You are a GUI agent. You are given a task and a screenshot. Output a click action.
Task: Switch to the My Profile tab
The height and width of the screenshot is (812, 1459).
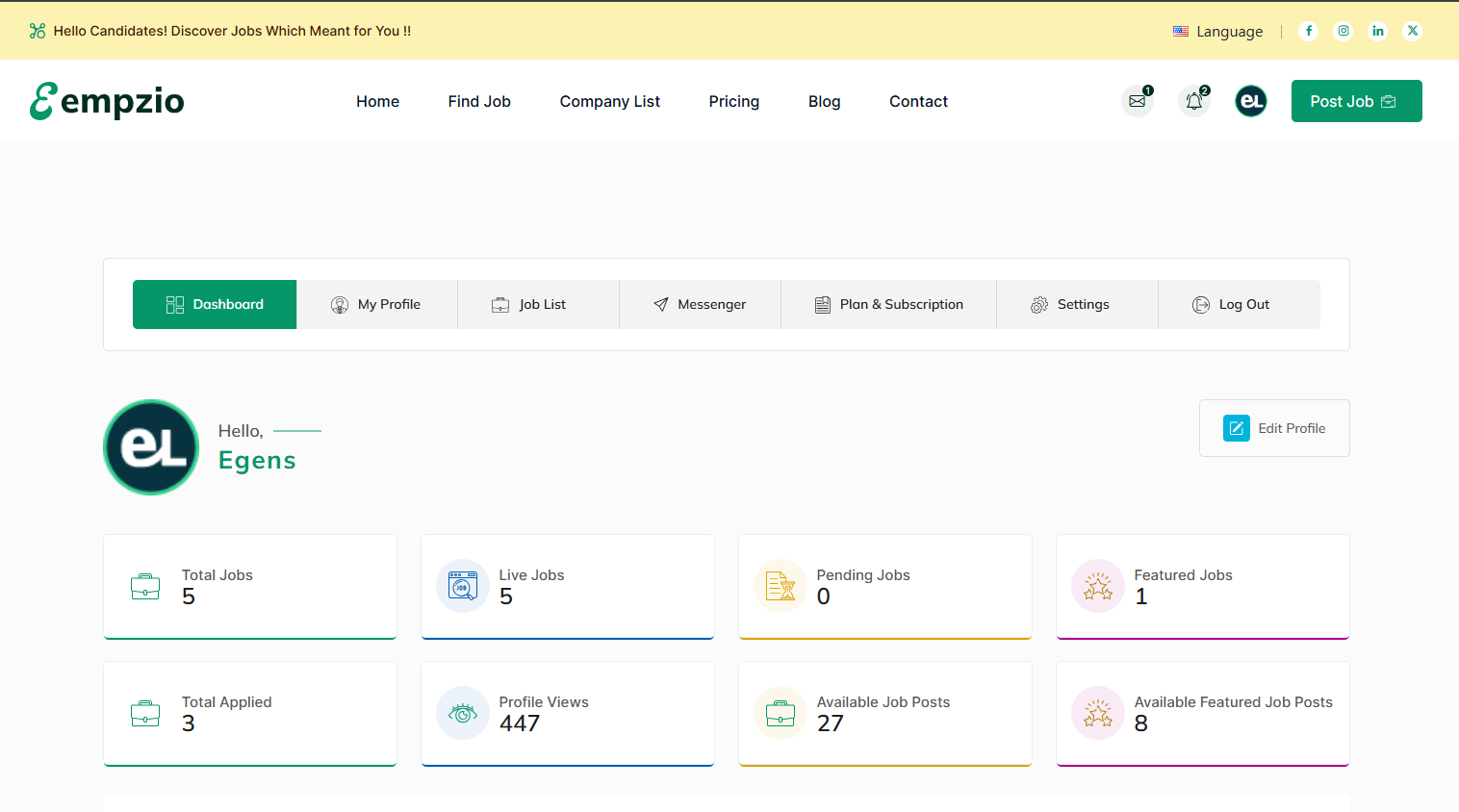(376, 304)
